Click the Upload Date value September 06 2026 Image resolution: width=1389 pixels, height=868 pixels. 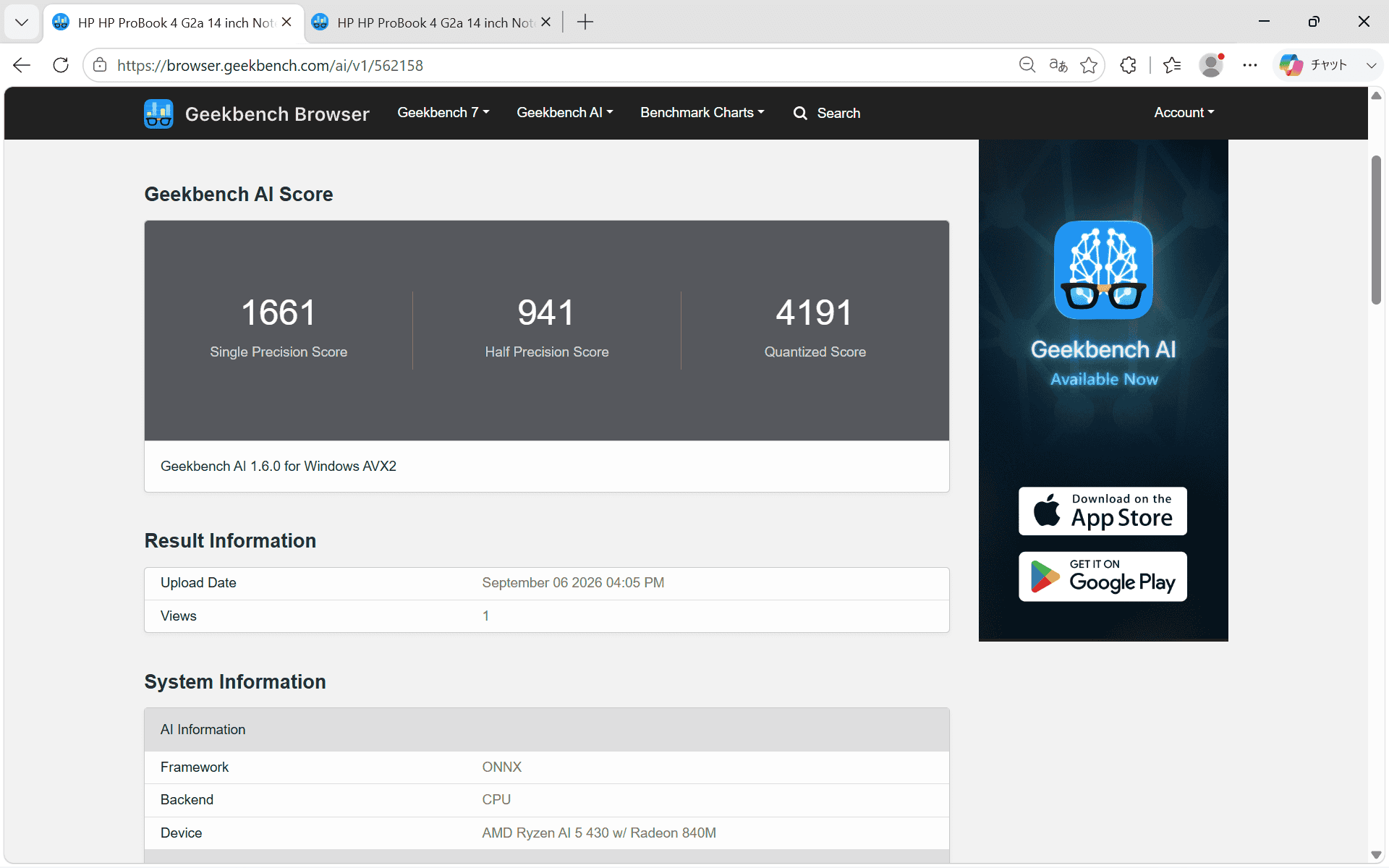point(573,583)
